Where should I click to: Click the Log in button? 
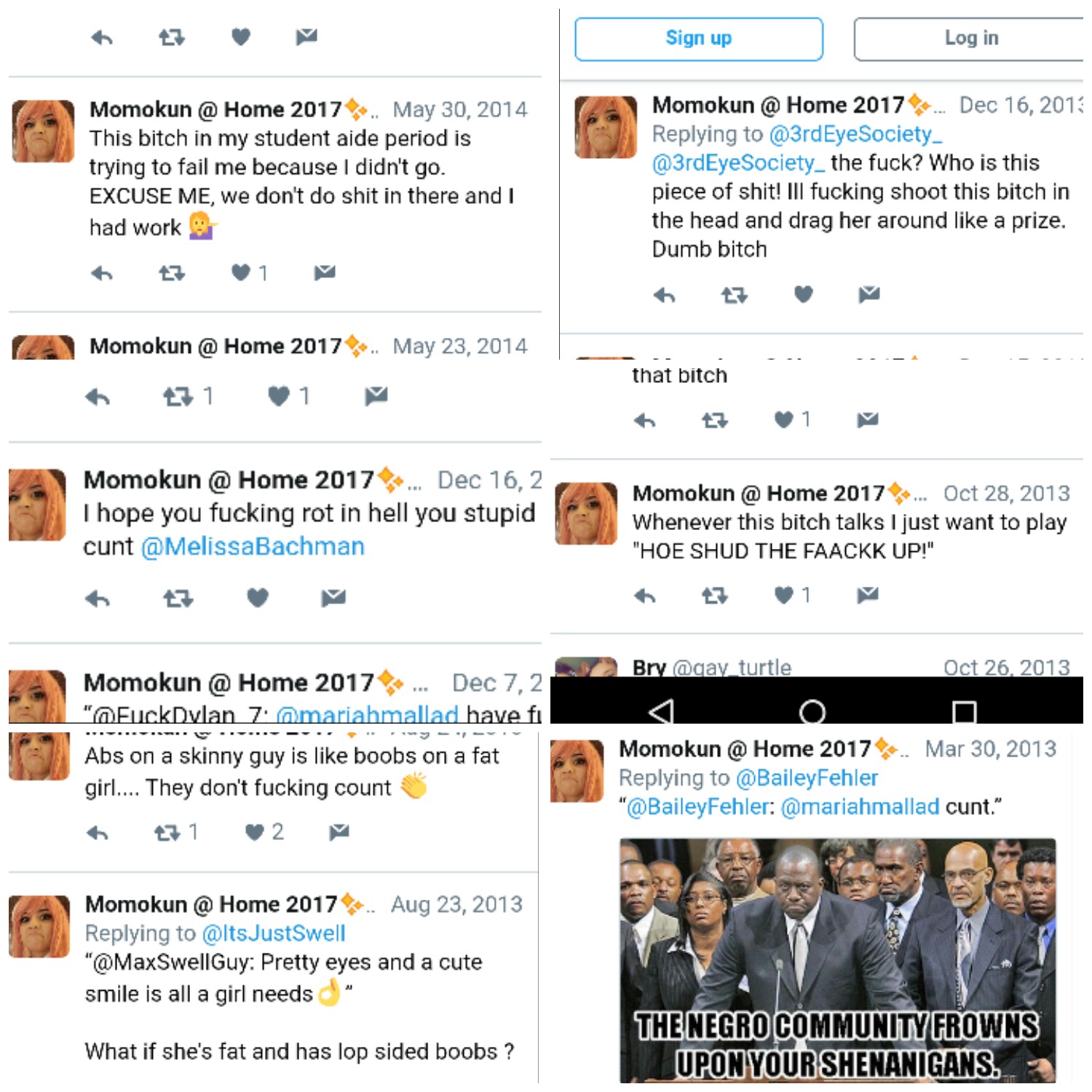970,39
